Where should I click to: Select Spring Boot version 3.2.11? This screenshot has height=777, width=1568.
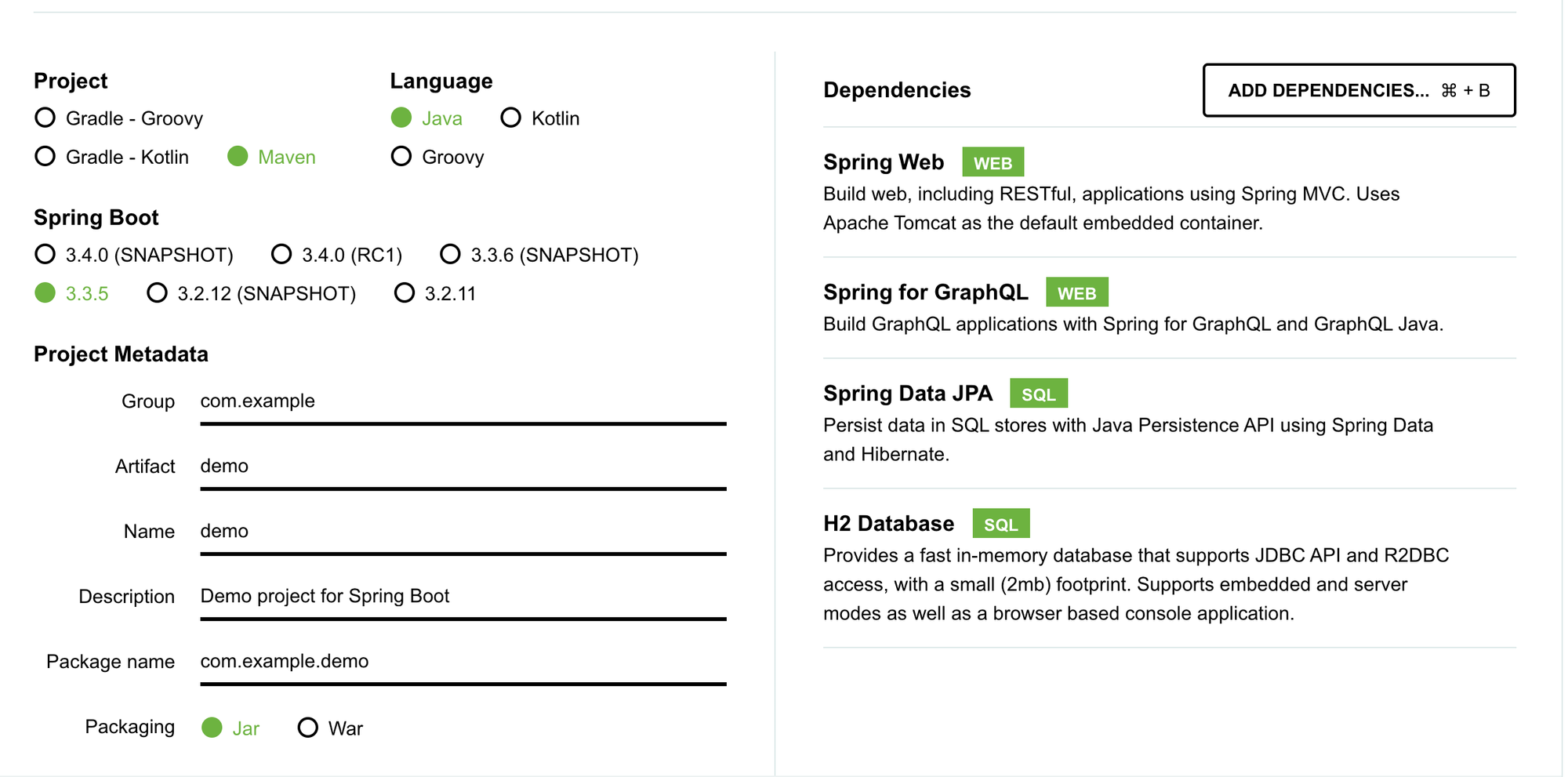(405, 293)
